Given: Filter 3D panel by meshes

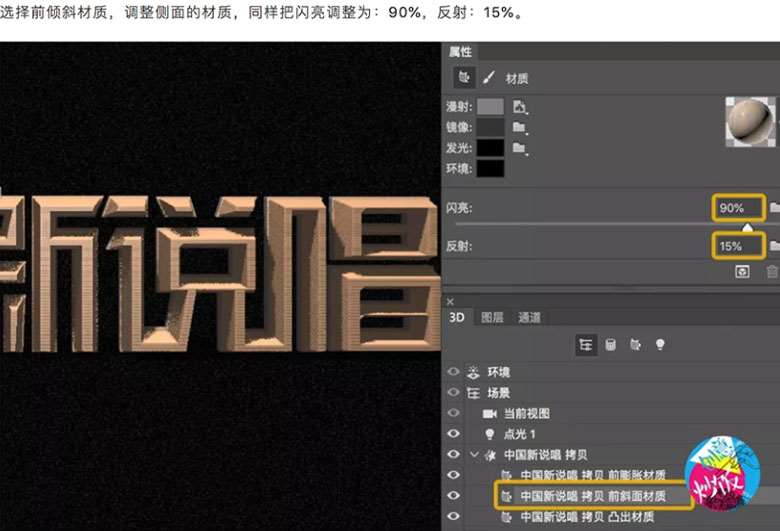Looking at the screenshot, I should 610,345.
